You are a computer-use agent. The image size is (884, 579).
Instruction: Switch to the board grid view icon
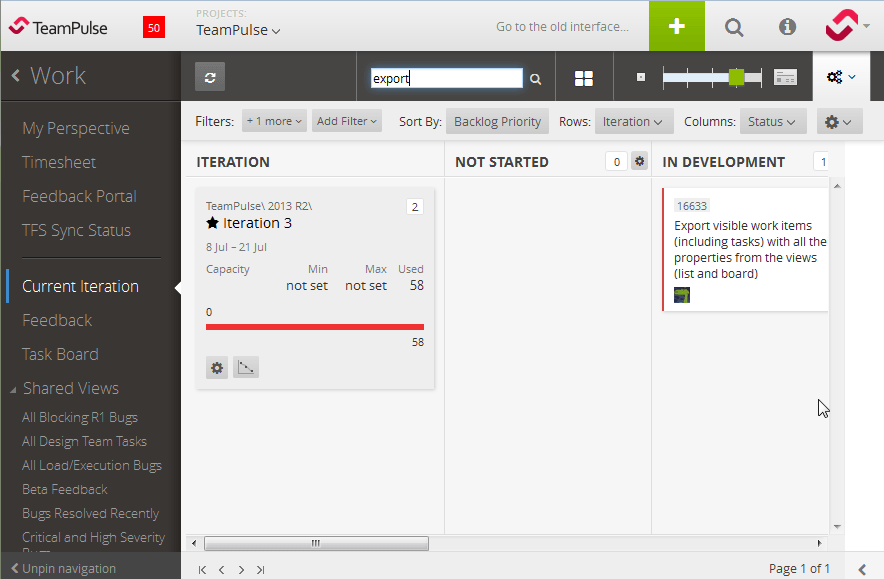[584, 78]
